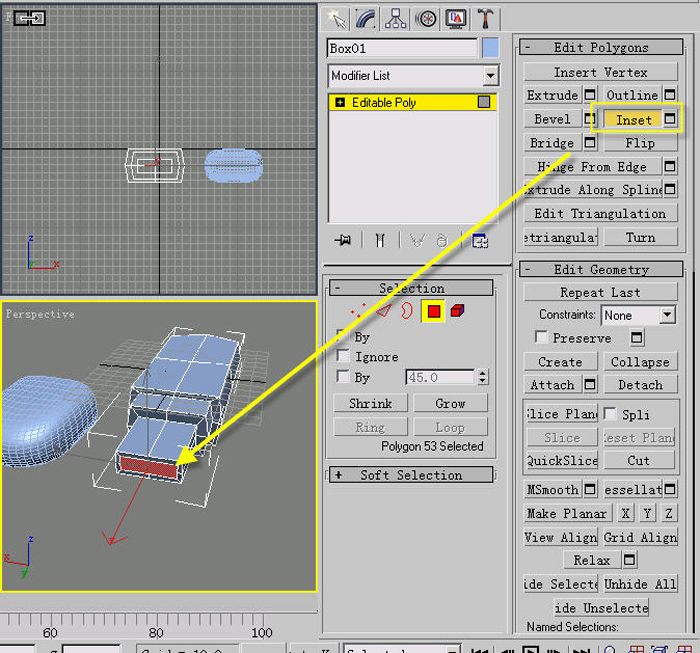Toggle Preserve UVs checkbox

(x=542, y=337)
